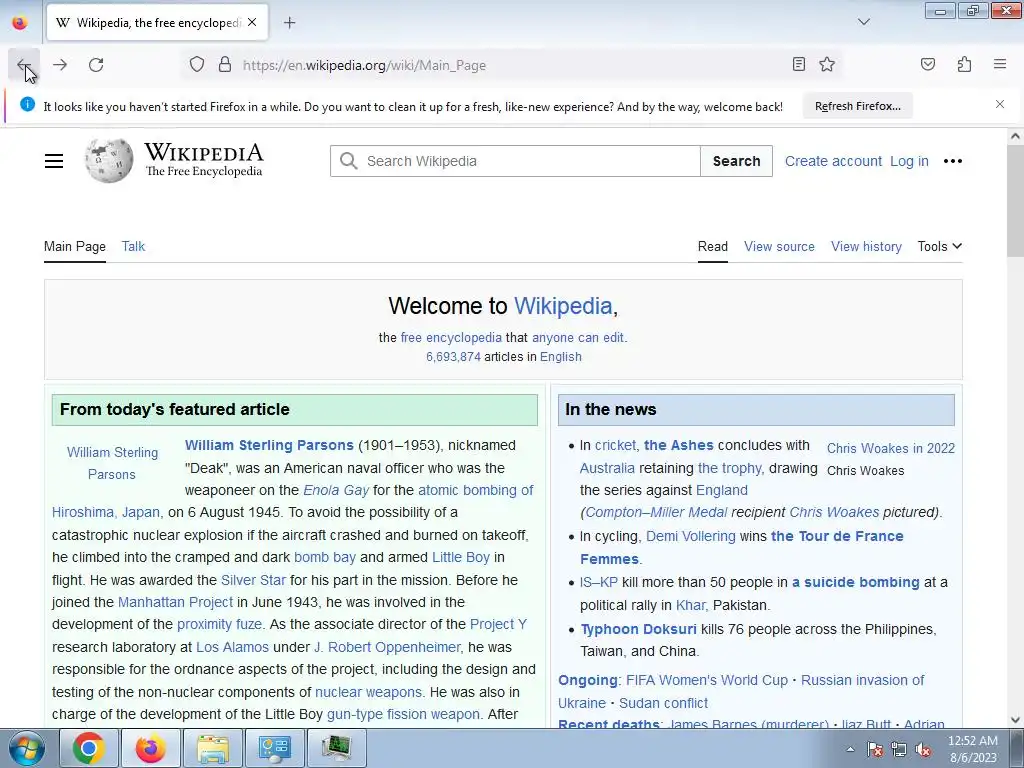Open the Ashes news link

pyautogui.click(x=679, y=445)
